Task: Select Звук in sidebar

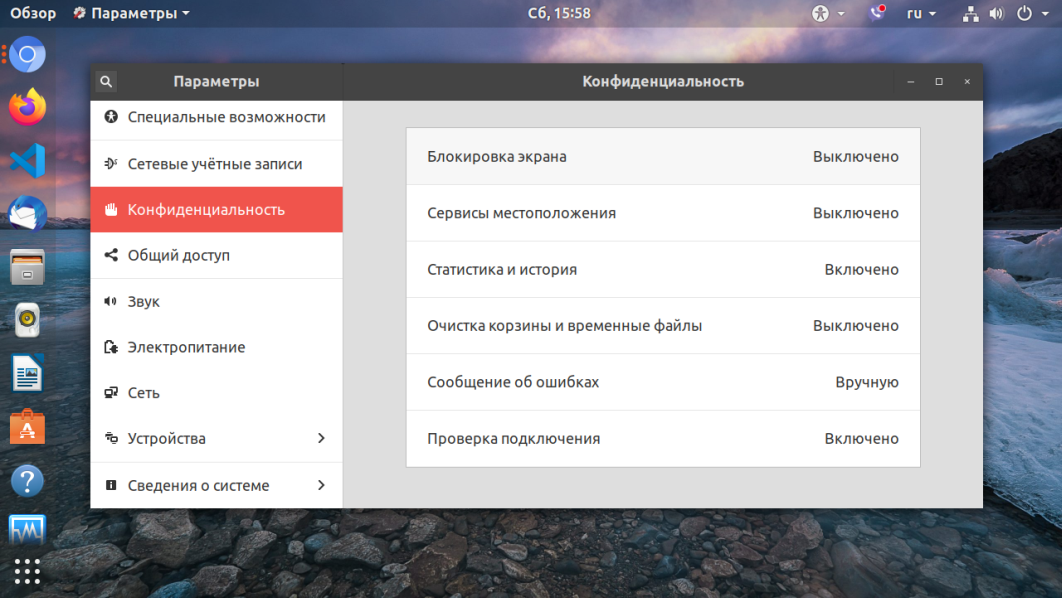Action: 216,301
